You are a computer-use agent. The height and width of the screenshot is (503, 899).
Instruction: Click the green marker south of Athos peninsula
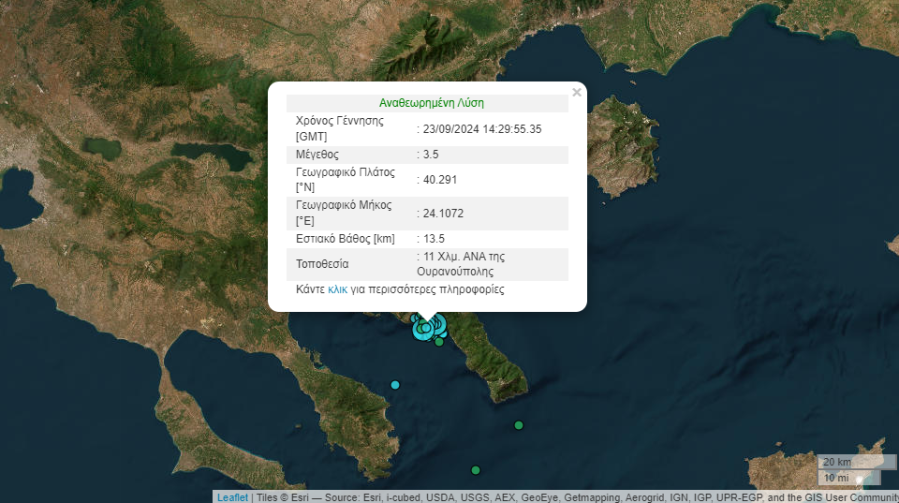518,425
